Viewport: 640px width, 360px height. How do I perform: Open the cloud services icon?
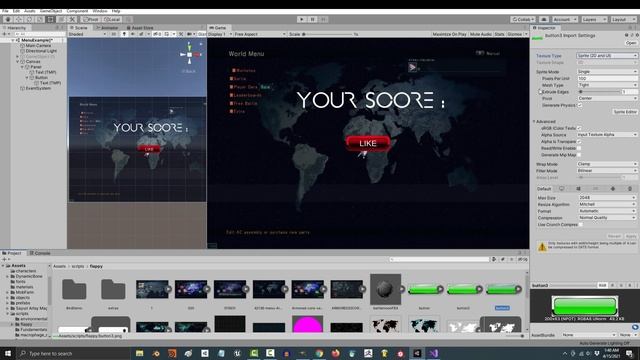544,19
